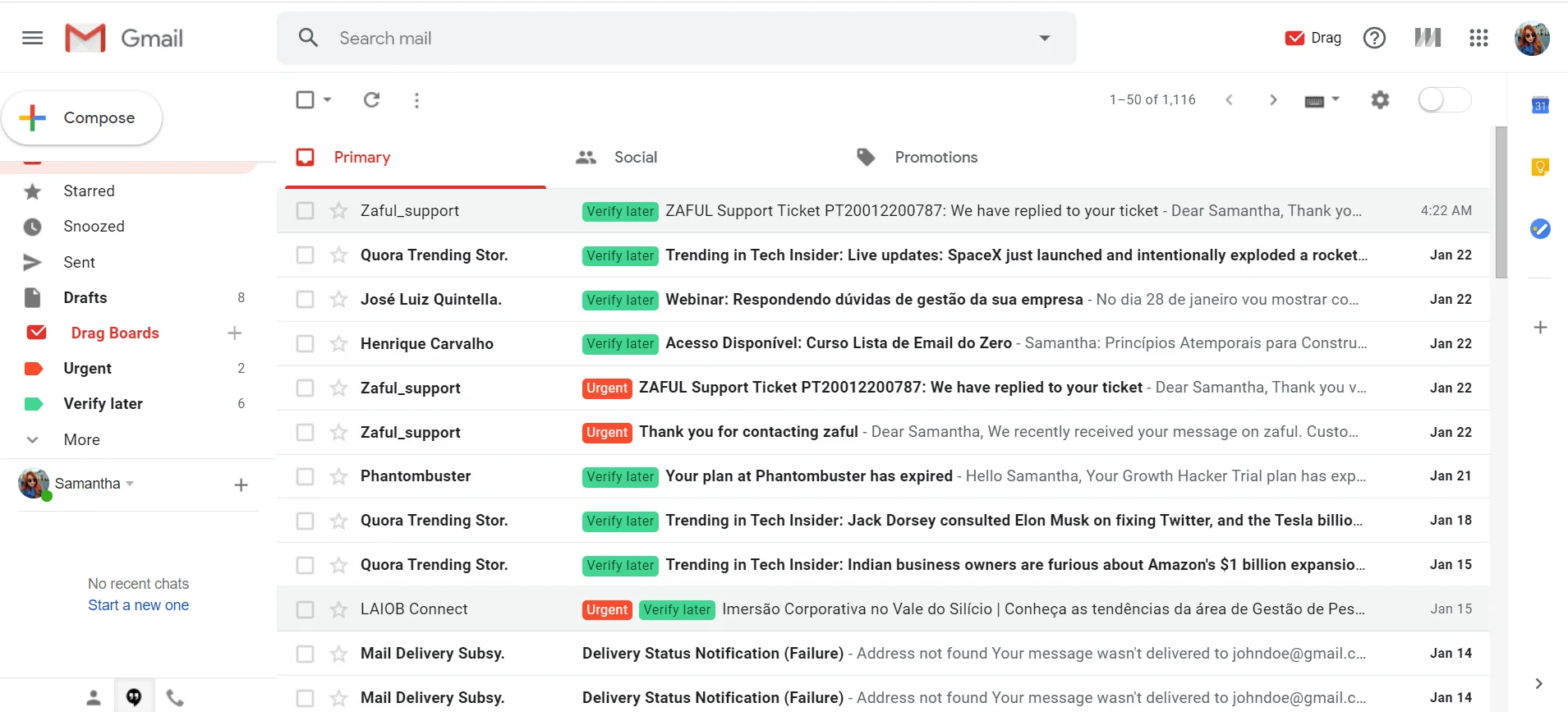Switch to the Social tab
This screenshot has width=1568, height=712.
[635, 157]
